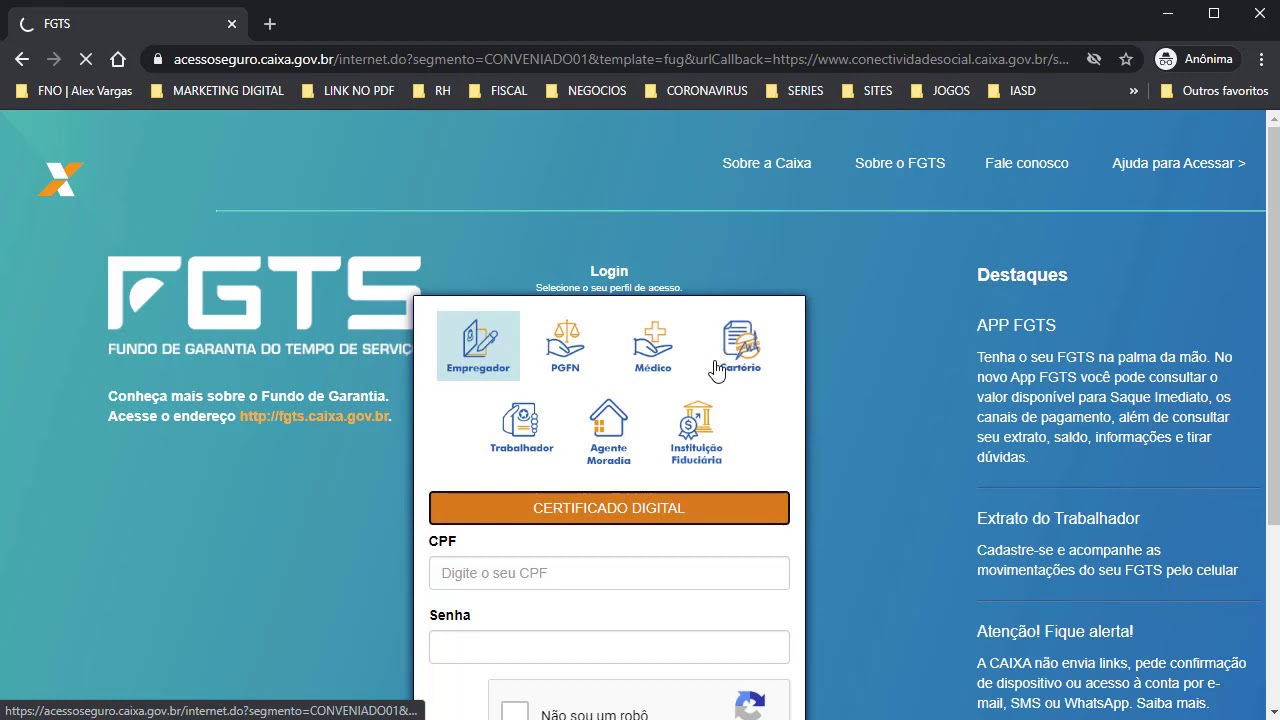Open FNO | Alex Vargas bookmark folder
The width and height of the screenshot is (1280, 720).
point(74,91)
